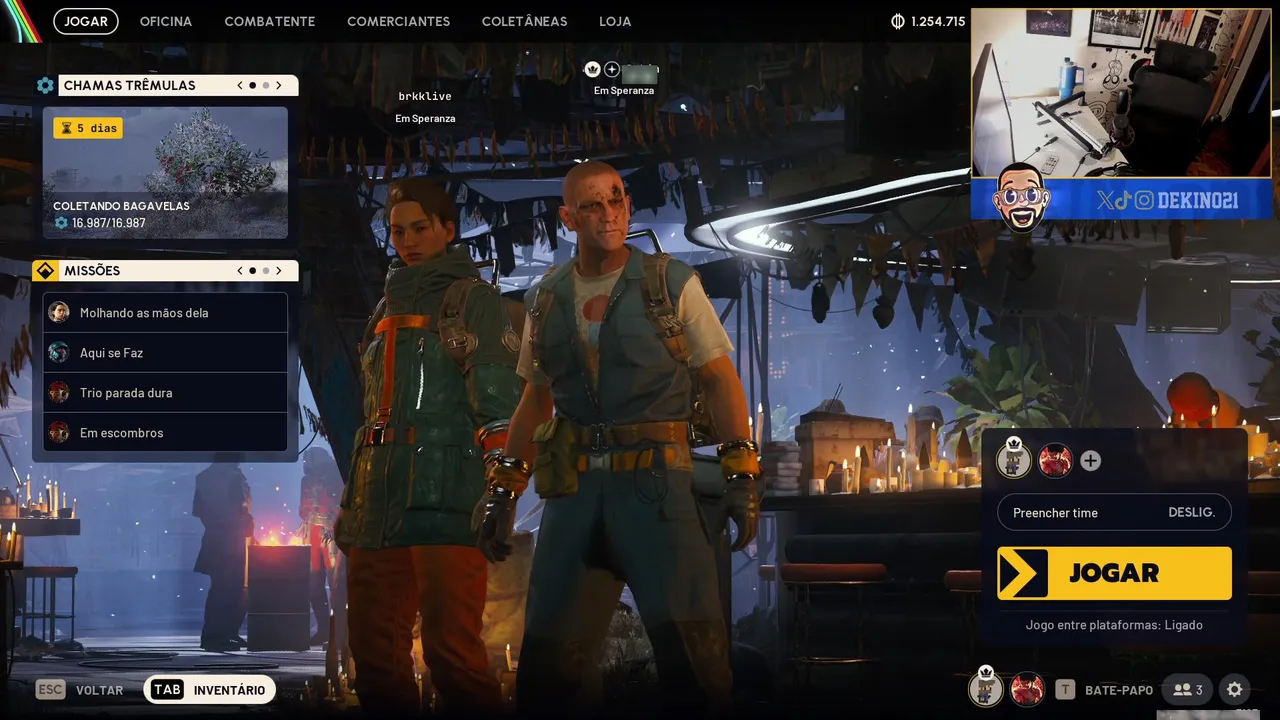The image size is (1280, 720).
Task: Open INVENTÁRIO with TAB button
Action: (x=209, y=690)
